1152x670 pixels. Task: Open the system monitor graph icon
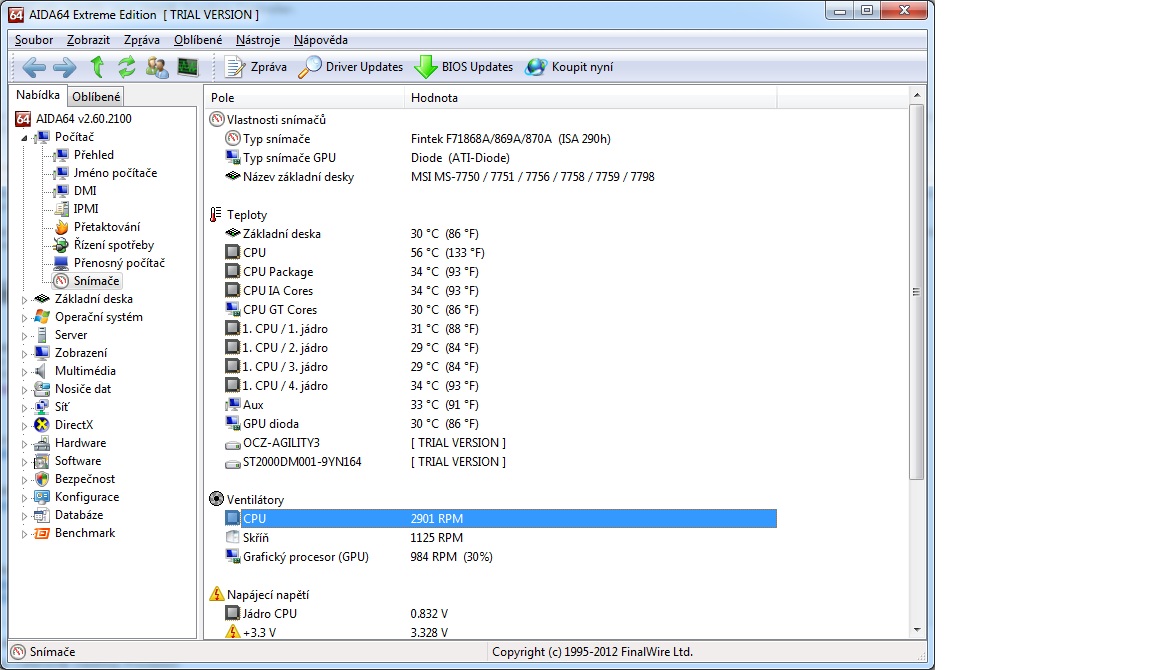(x=188, y=67)
